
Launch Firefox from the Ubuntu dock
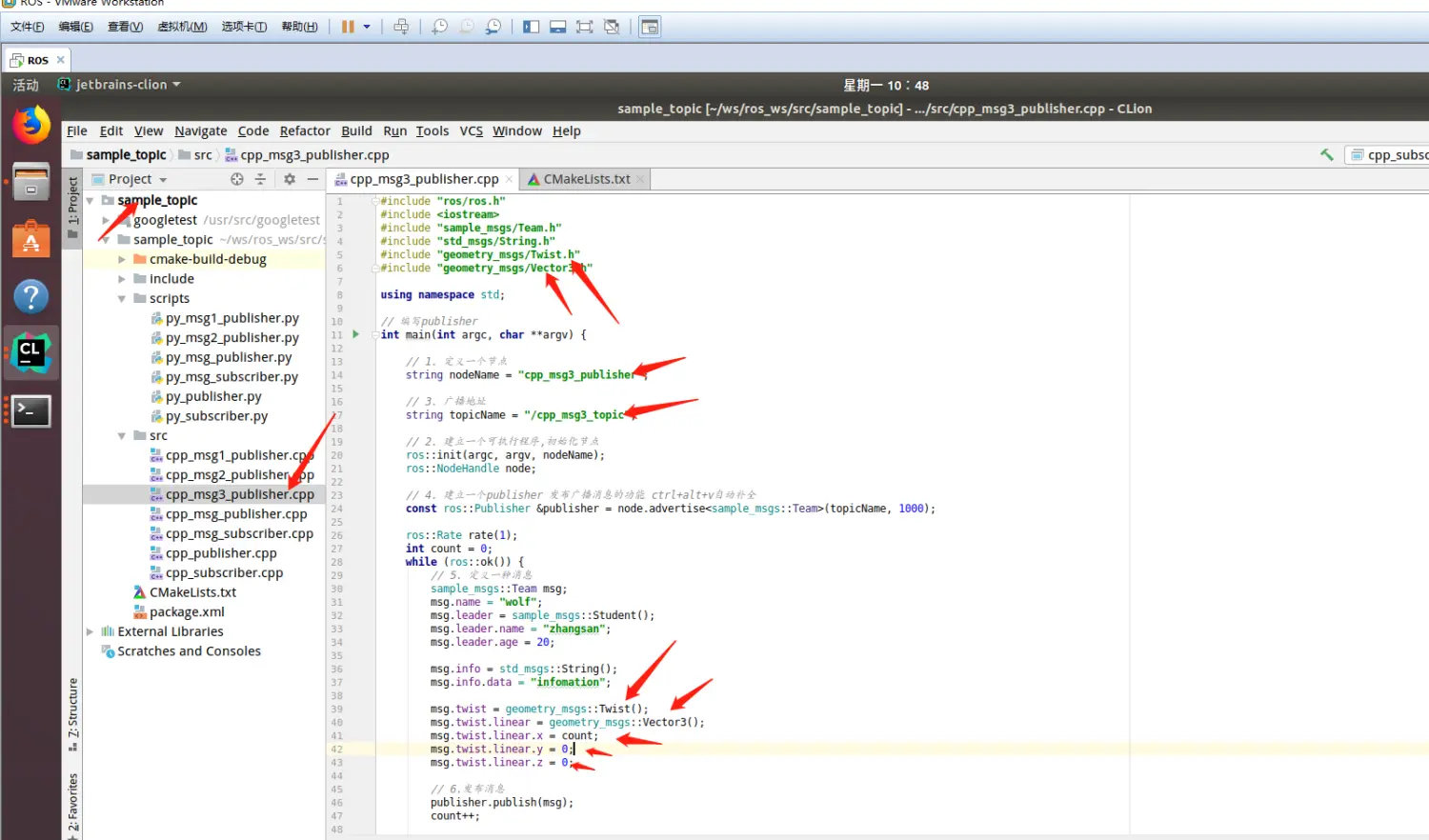click(x=30, y=125)
